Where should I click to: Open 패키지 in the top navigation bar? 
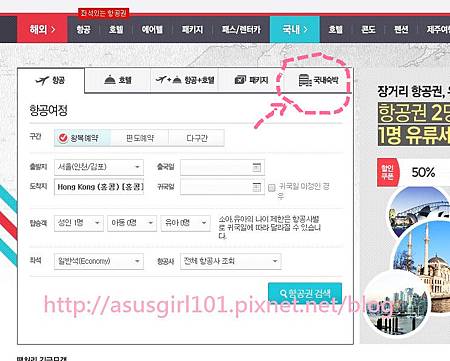click(x=192, y=29)
